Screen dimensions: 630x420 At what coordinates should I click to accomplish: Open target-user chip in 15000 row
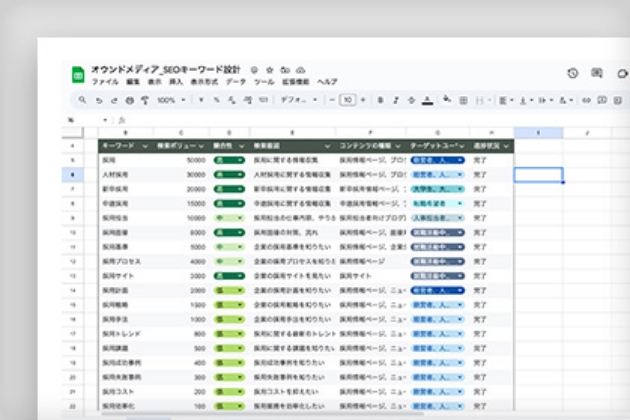click(438, 204)
